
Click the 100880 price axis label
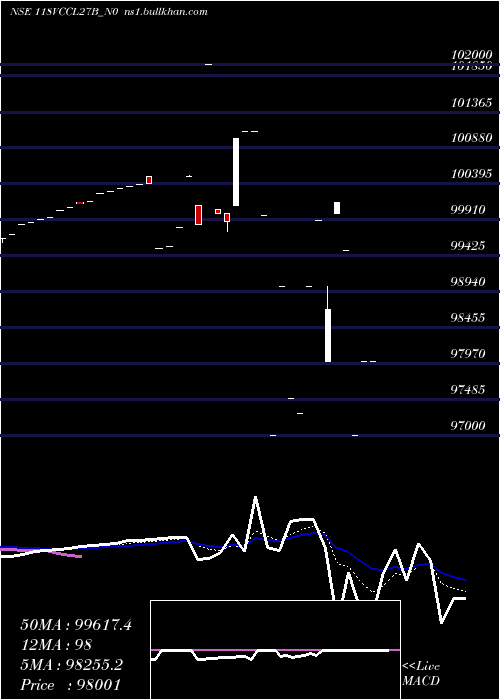[471, 138]
